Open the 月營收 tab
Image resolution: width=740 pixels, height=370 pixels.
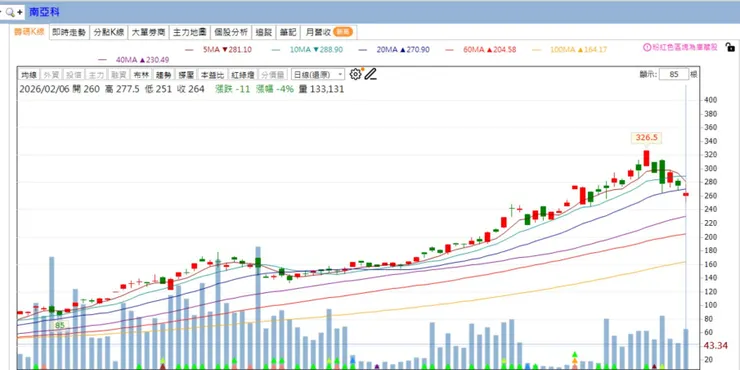click(x=328, y=33)
